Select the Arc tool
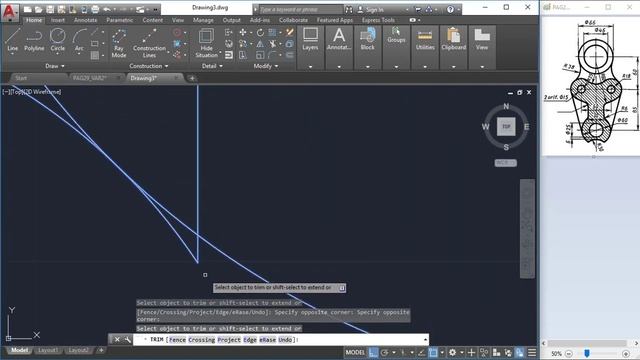640x360 pixels. click(x=79, y=40)
